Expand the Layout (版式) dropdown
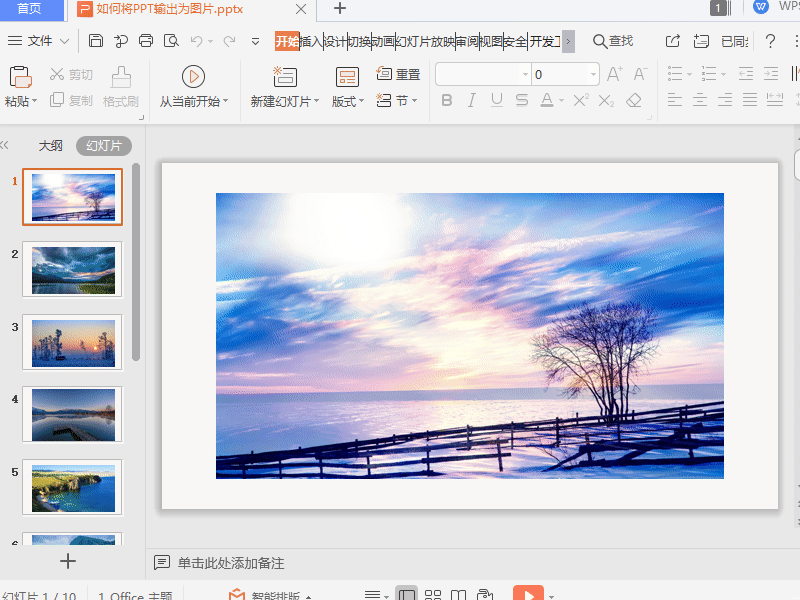The width and height of the screenshot is (800, 600). tap(348, 101)
